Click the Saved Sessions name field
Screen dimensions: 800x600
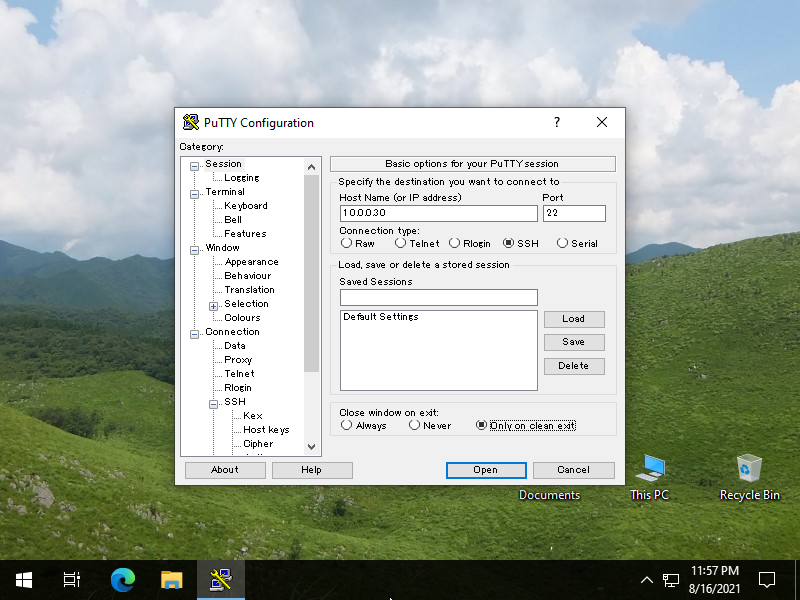coord(439,297)
